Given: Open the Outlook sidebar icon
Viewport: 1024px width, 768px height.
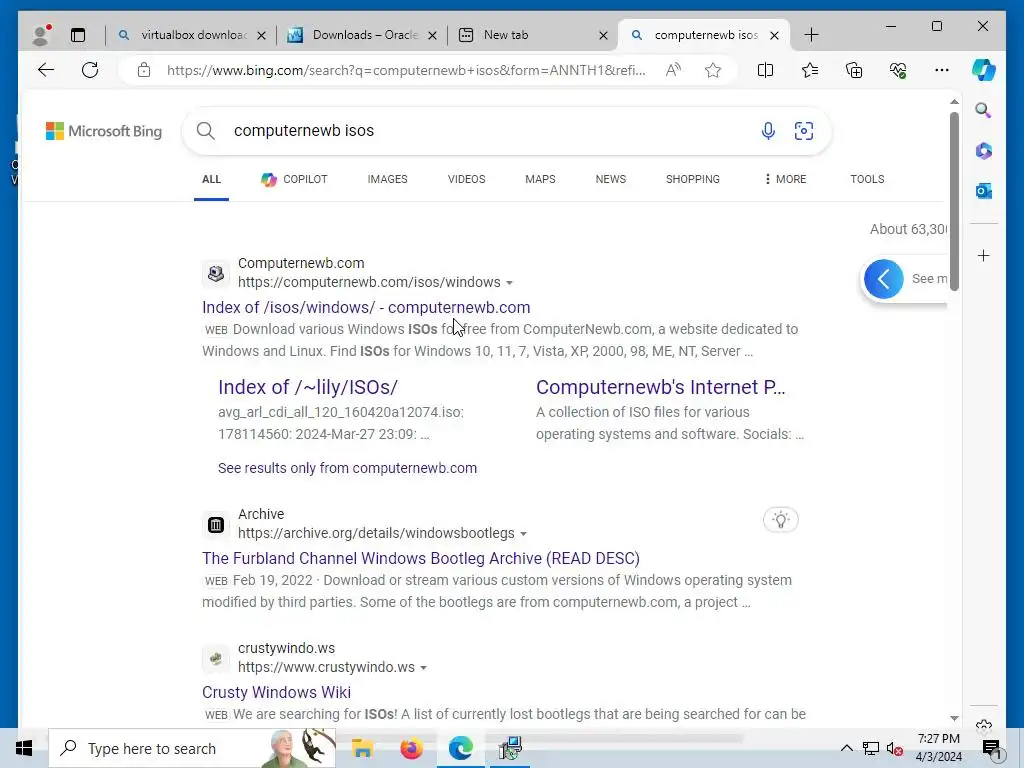Looking at the screenshot, I should click(984, 191).
